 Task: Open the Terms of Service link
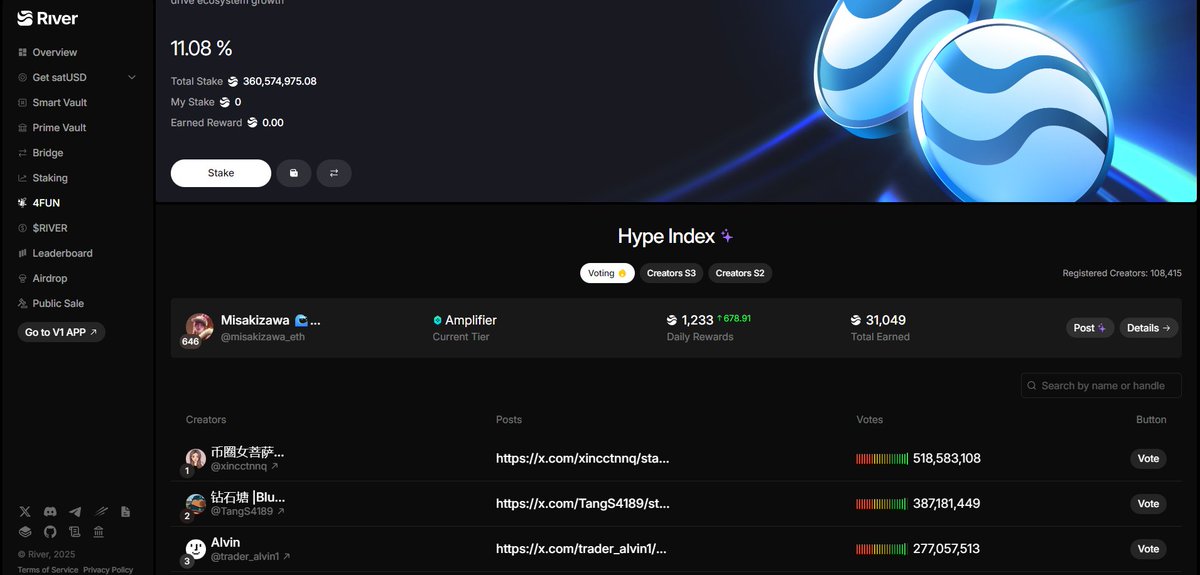click(x=47, y=570)
